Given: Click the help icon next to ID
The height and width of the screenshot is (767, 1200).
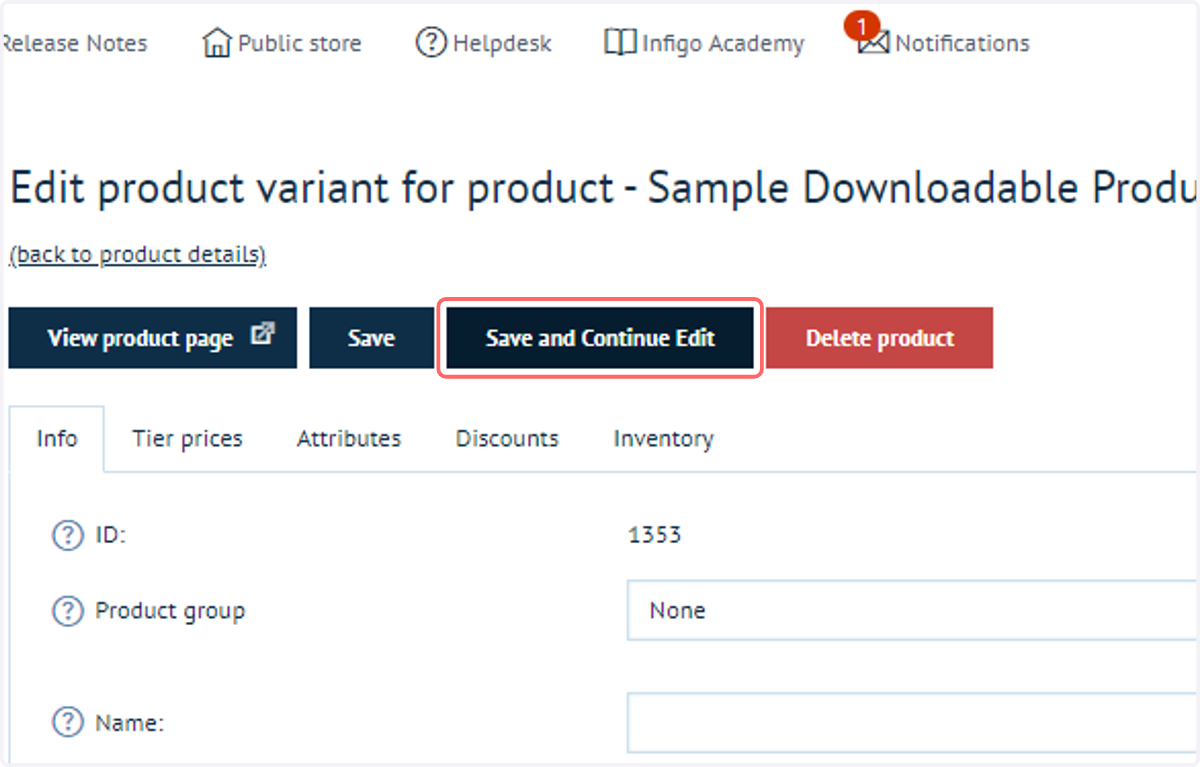Looking at the screenshot, I should click(x=67, y=536).
